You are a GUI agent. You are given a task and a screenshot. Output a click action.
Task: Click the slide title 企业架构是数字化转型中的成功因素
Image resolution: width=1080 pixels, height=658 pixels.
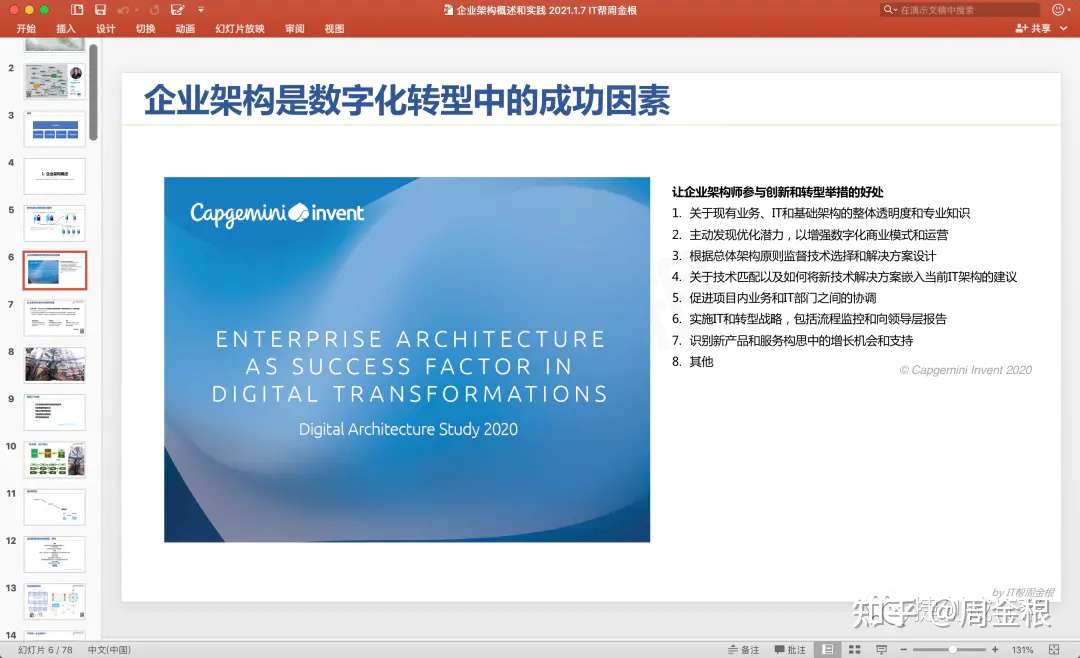(x=406, y=101)
